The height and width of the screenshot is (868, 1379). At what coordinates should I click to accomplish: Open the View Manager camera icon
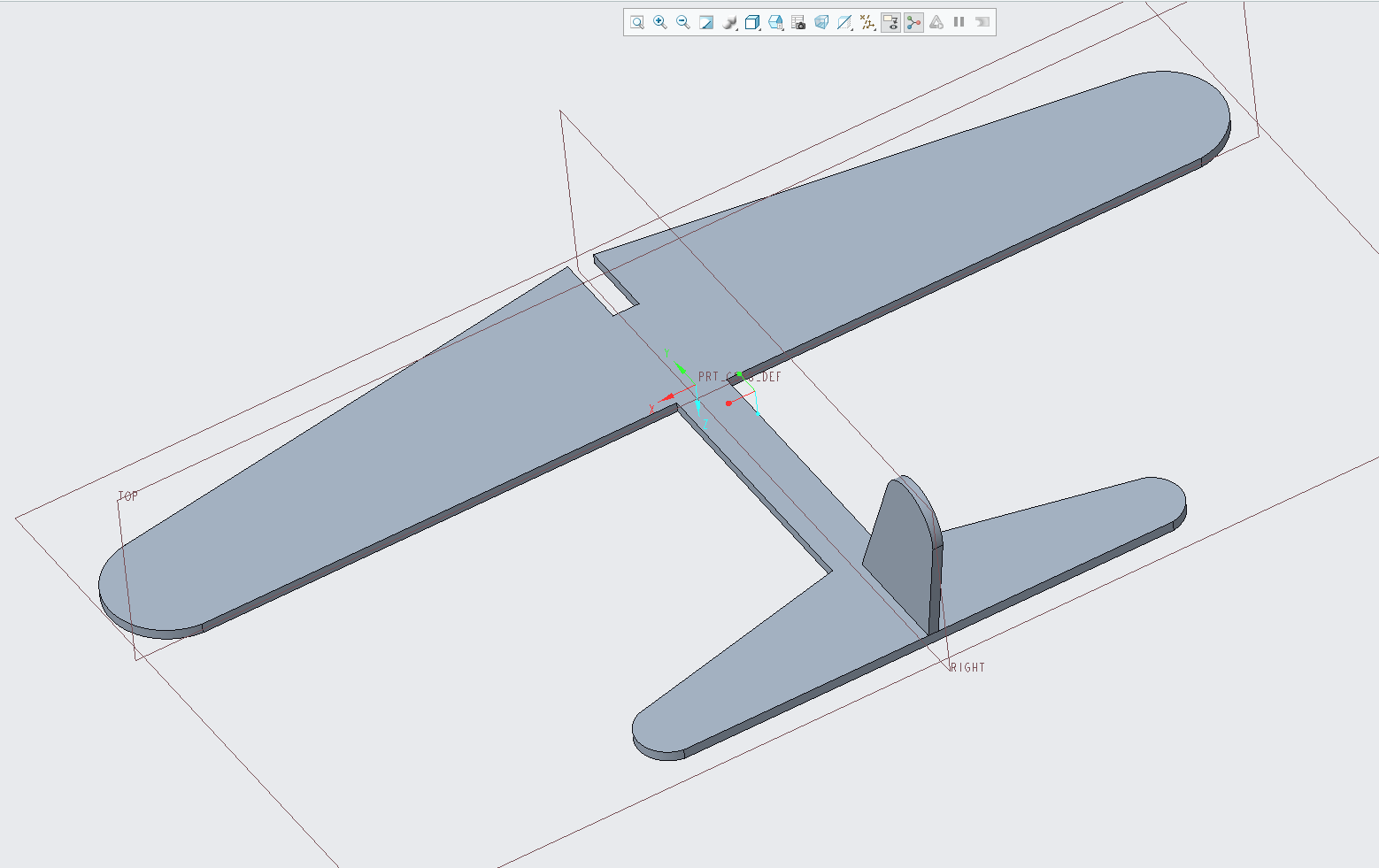pyautogui.click(x=798, y=22)
